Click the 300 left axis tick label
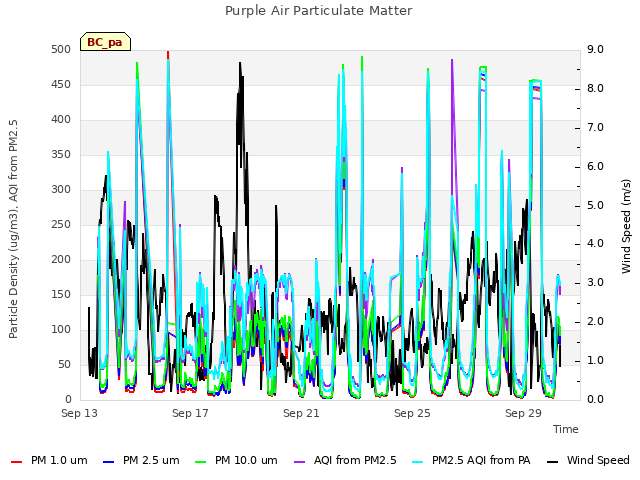Viewport: 640px width, 480px height. tap(61, 190)
